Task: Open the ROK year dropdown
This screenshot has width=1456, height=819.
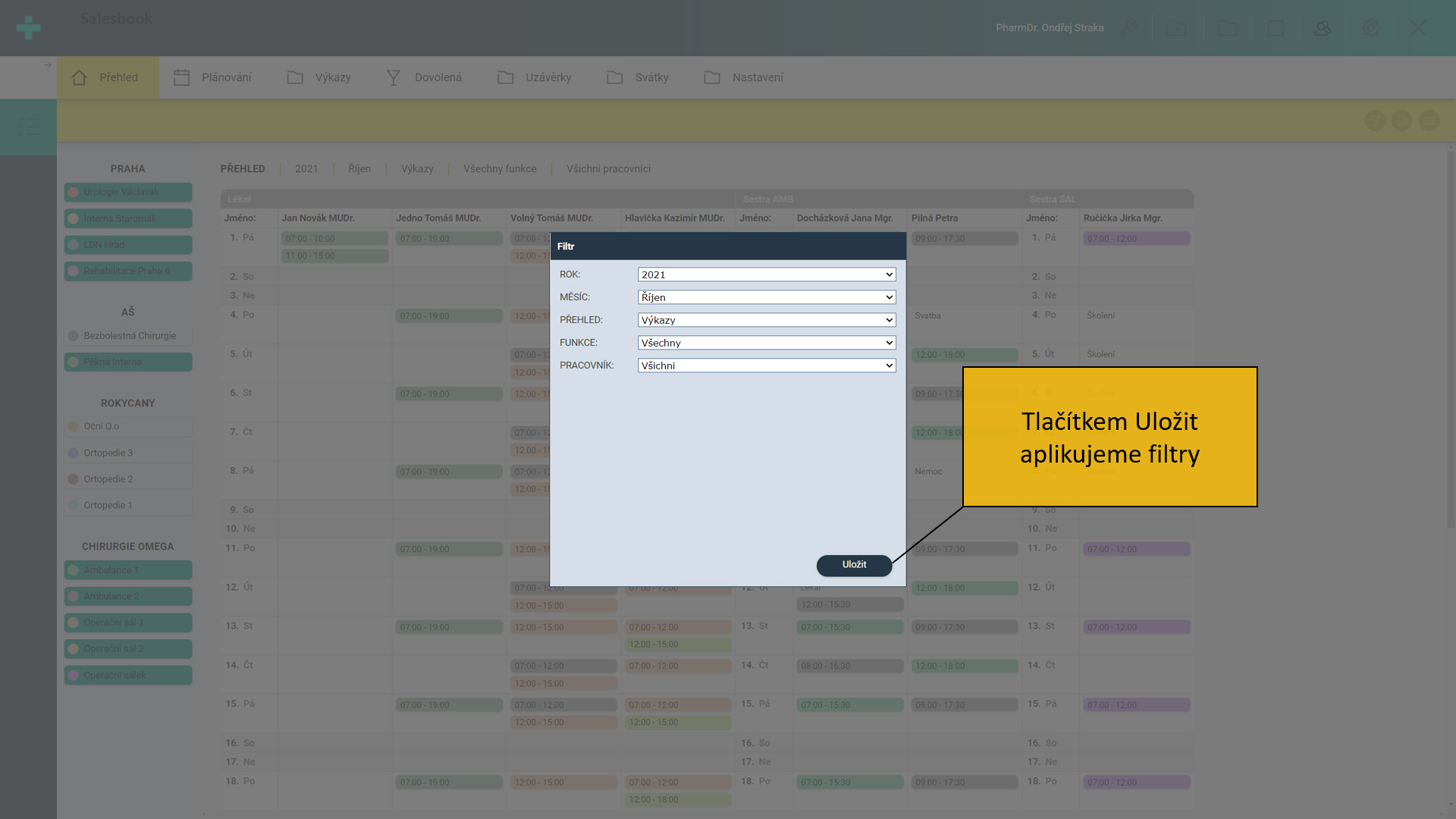Action: (766, 275)
